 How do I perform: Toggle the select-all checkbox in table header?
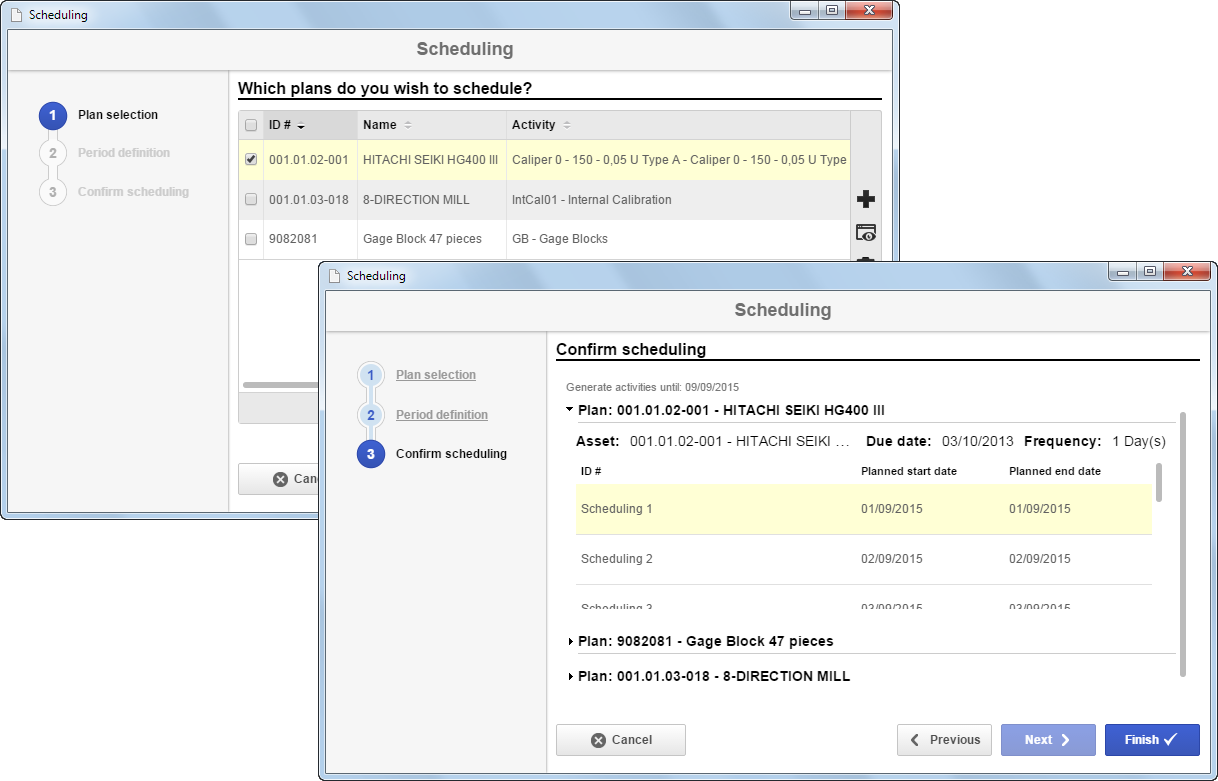point(251,125)
